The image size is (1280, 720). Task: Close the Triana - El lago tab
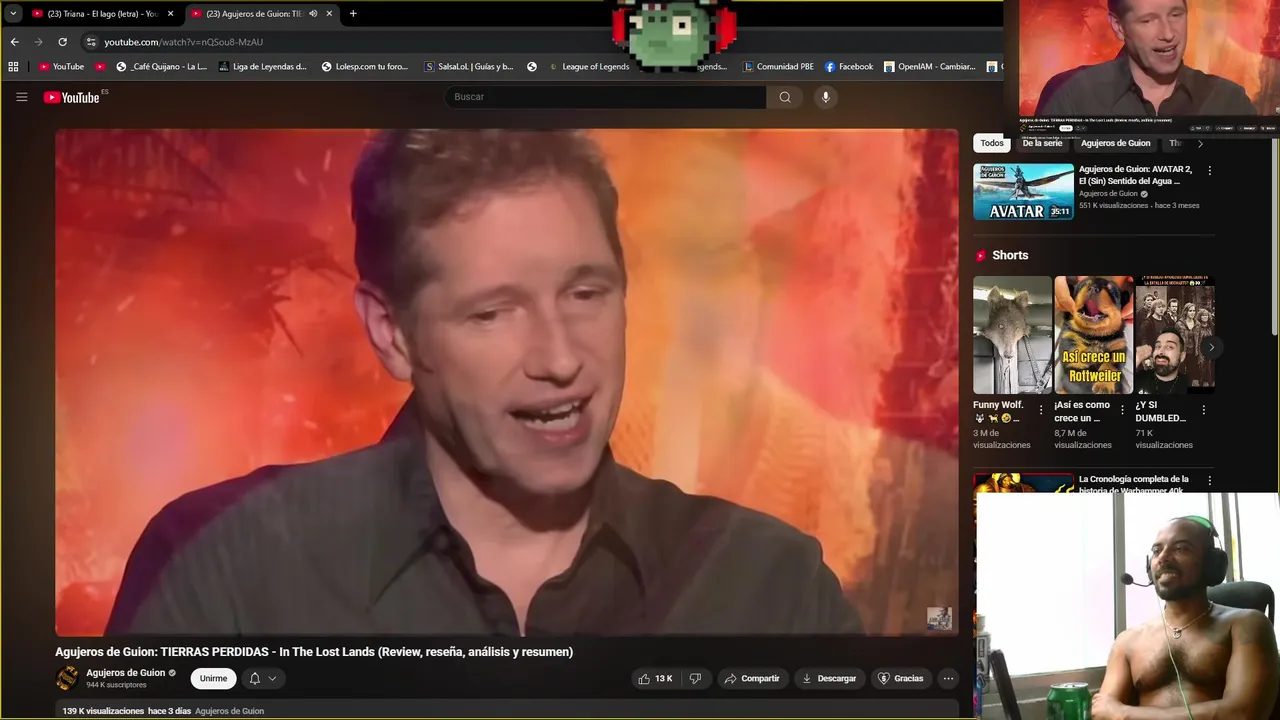tap(171, 14)
